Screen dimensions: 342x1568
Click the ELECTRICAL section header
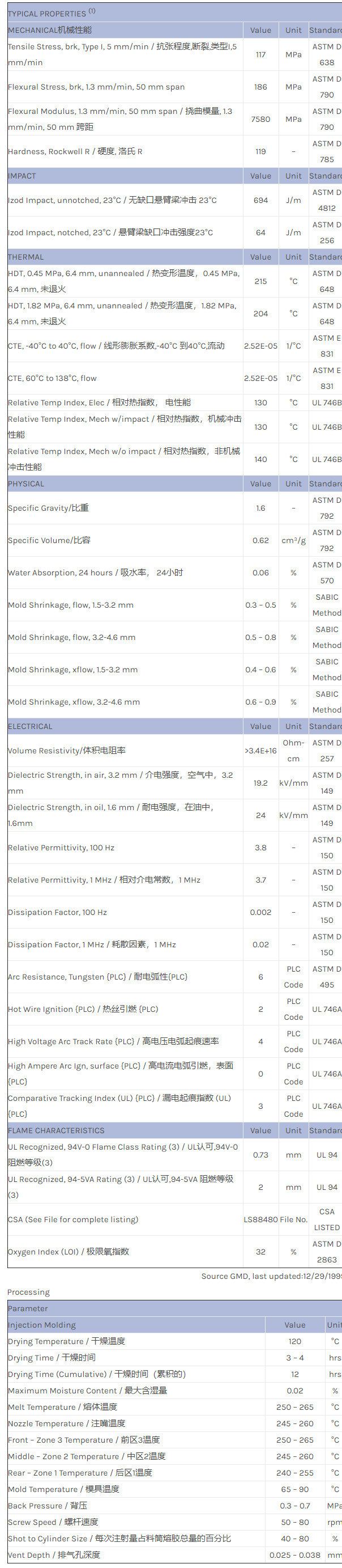click(x=31, y=726)
